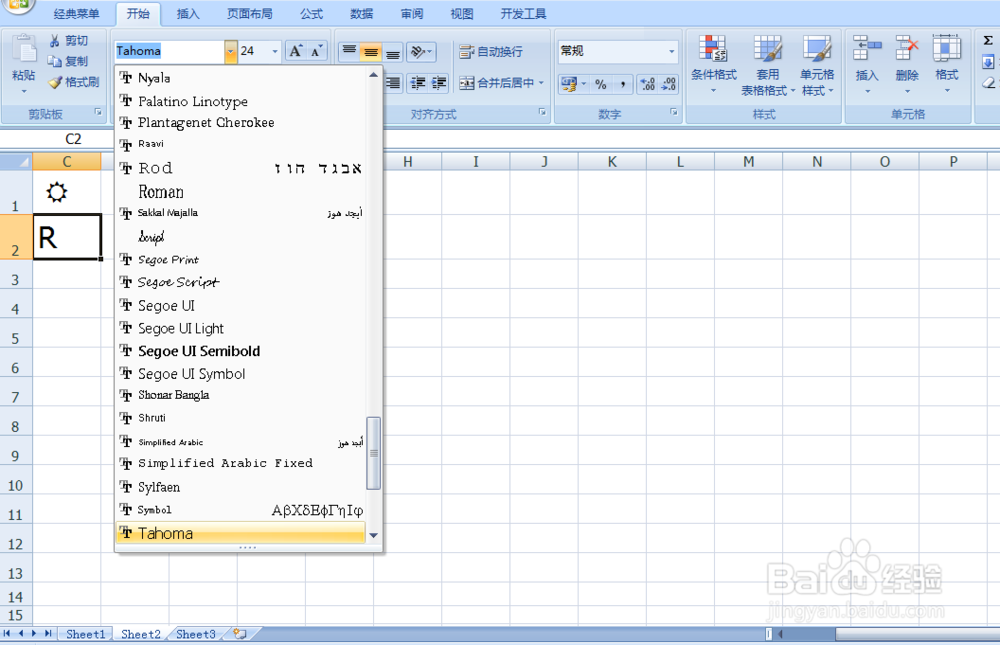Viewport: 1000px width, 645px height.
Task: Choose Palatino Linotype font
Action: tap(241, 101)
